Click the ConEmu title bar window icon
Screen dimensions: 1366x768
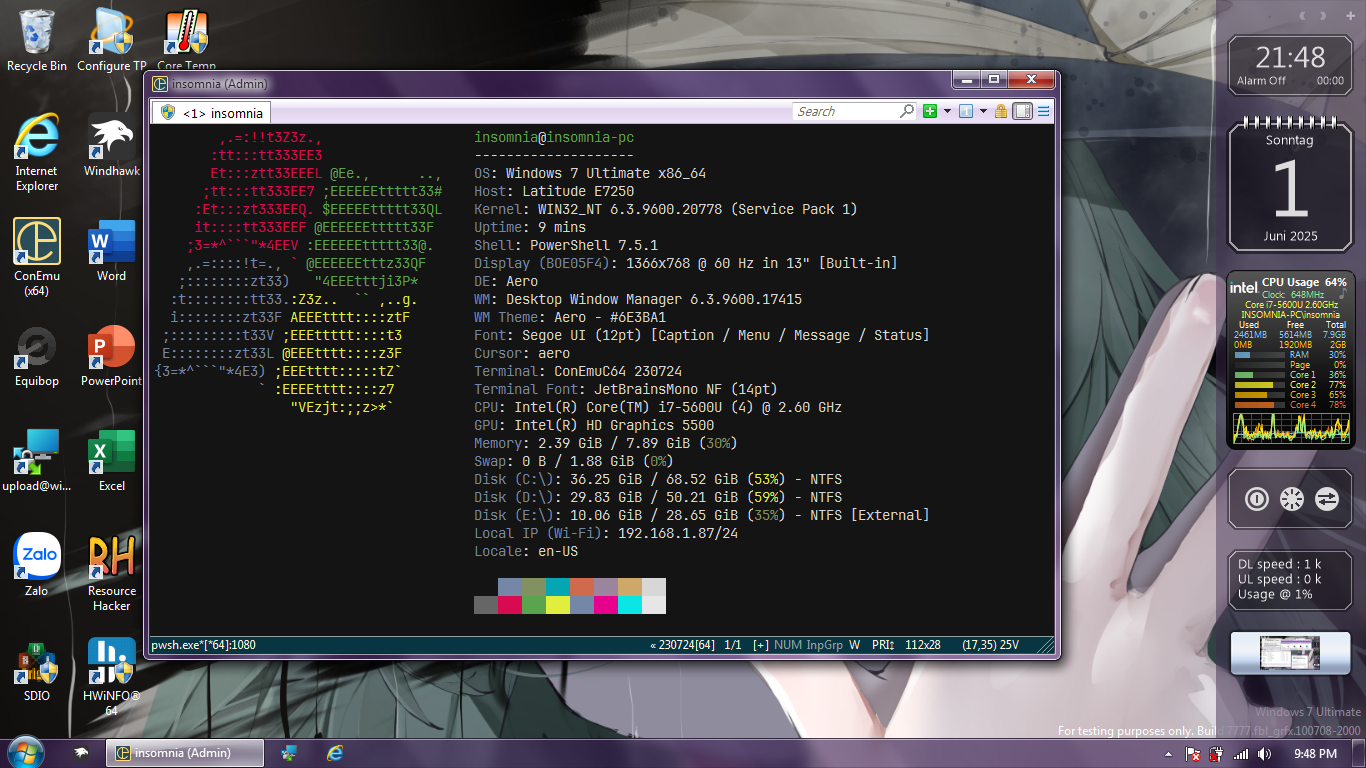[x=160, y=84]
